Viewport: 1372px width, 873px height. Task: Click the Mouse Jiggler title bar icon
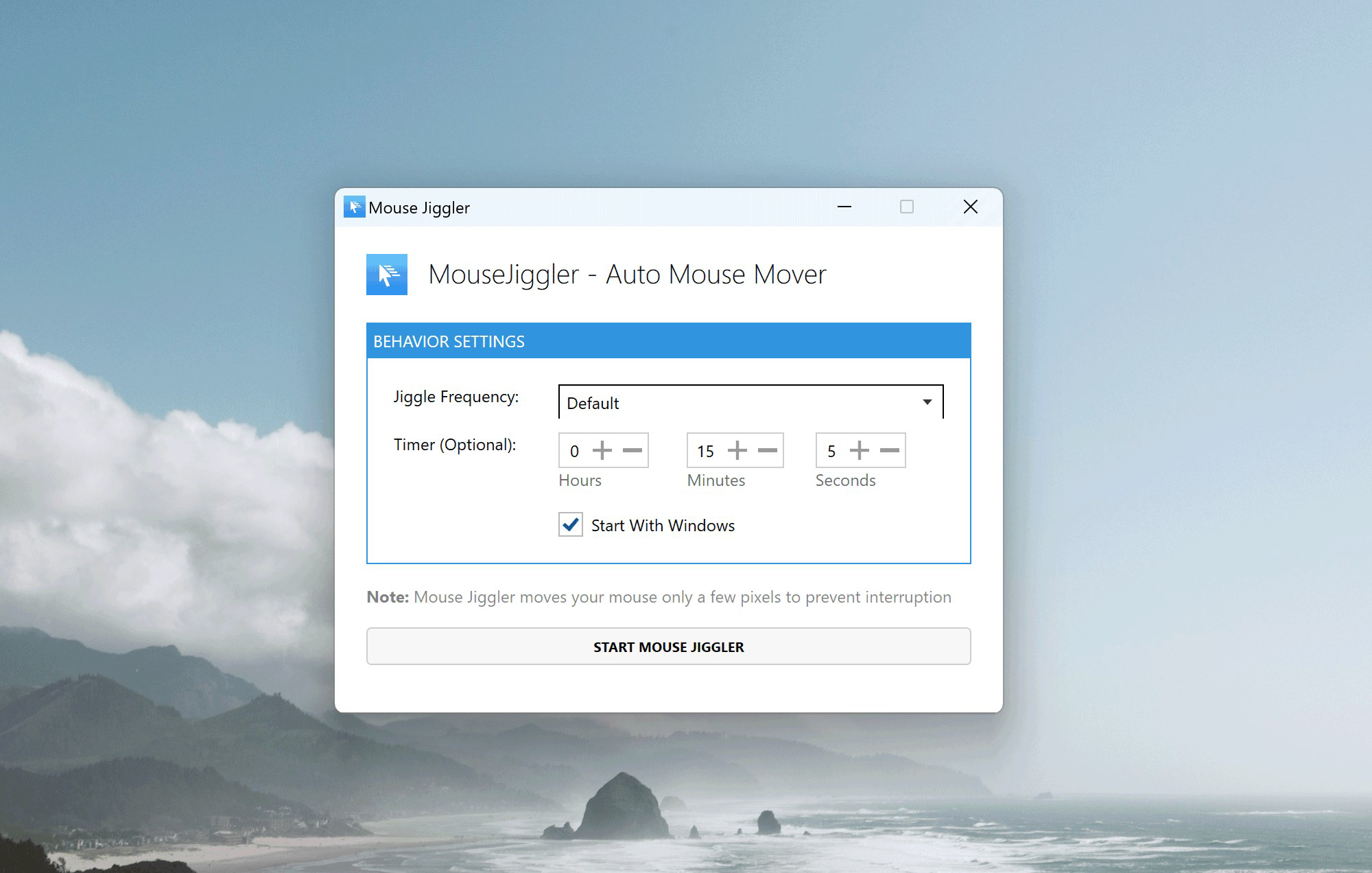[355, 207]
